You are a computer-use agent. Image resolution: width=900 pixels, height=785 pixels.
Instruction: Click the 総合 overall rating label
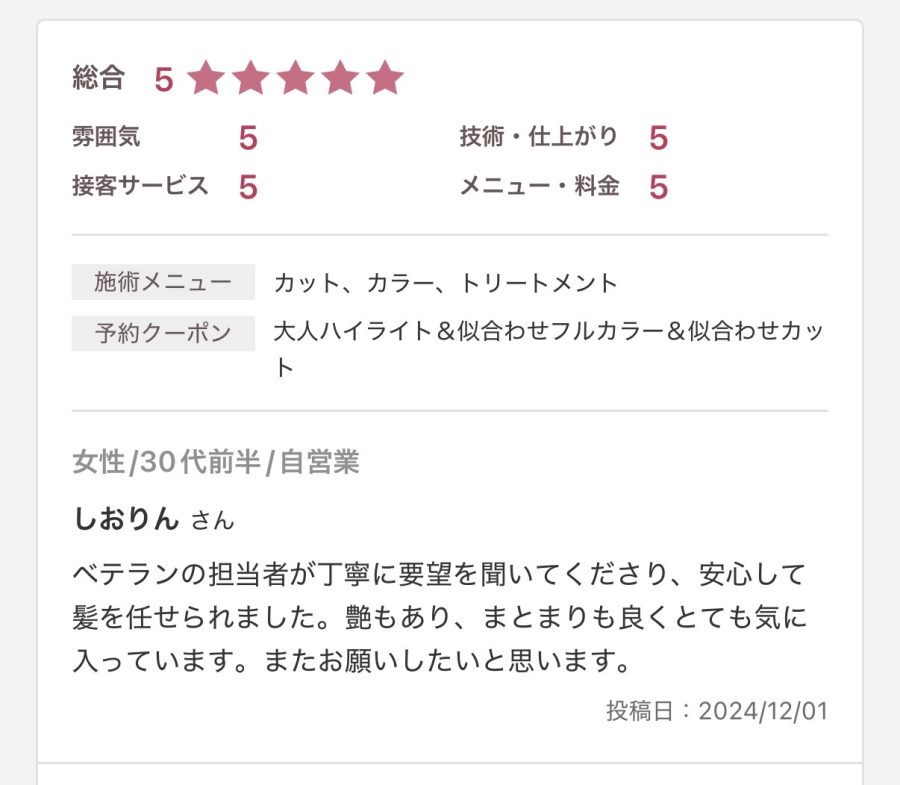tap(98, 78)
